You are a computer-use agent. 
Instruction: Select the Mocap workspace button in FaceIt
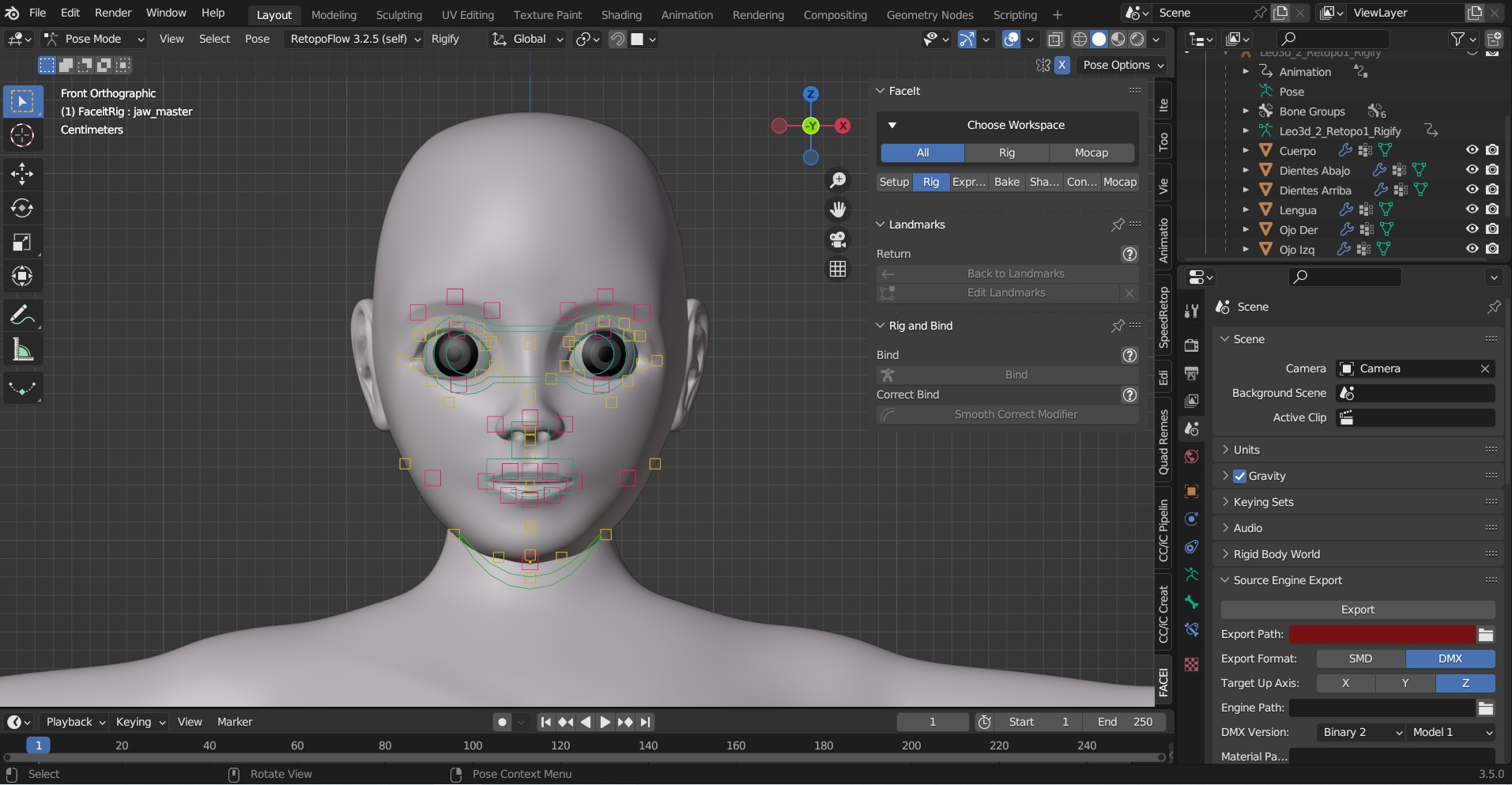1091,153
